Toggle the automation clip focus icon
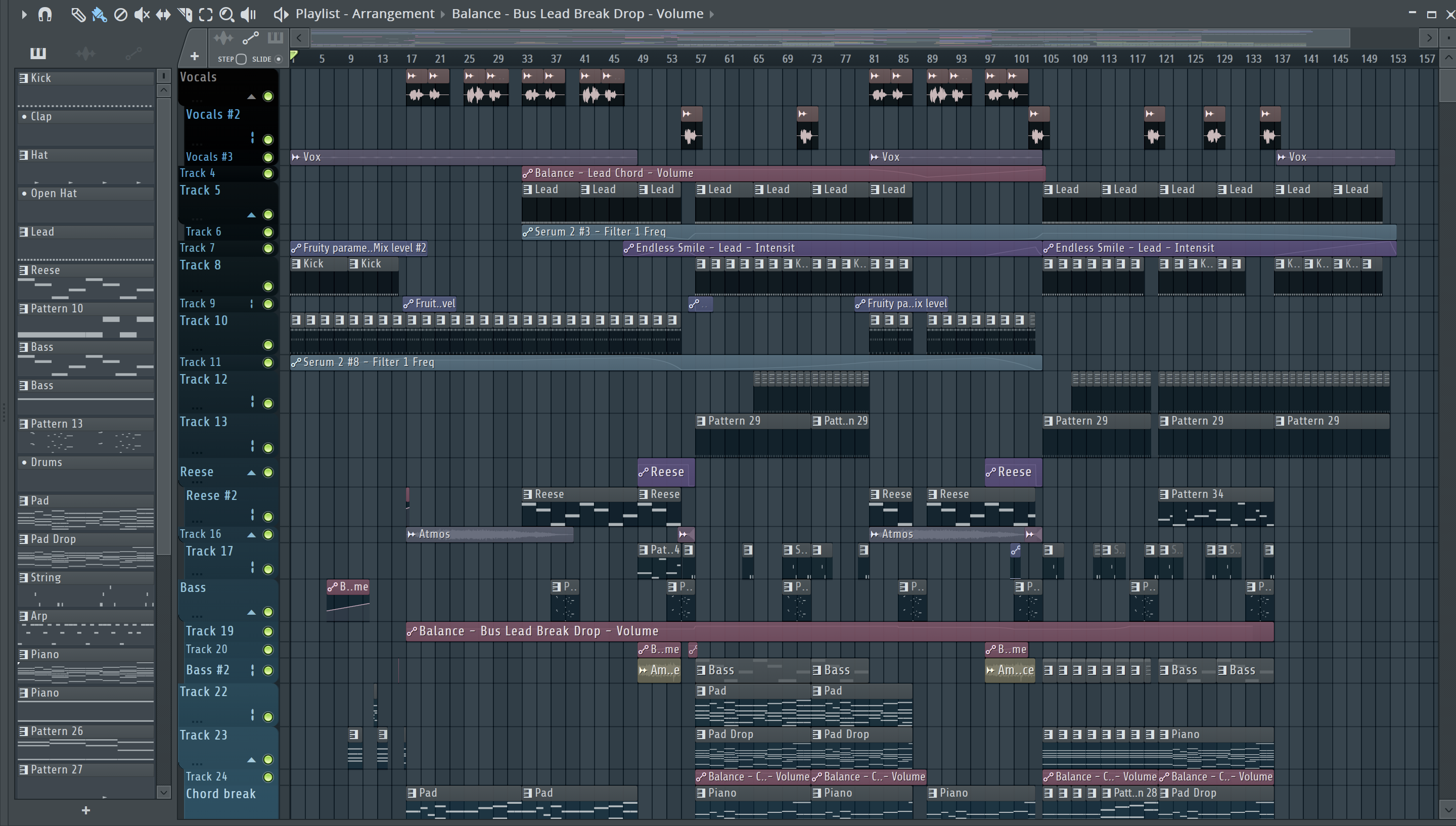 [250, 38]
